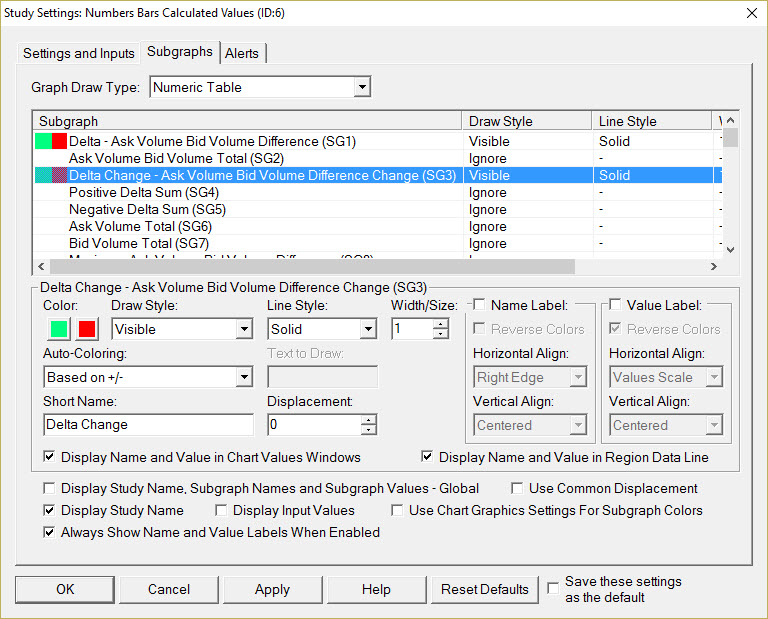Enable the Name Label checkbox
Viewport: 768px width, 619px height.
coord(479,305)
